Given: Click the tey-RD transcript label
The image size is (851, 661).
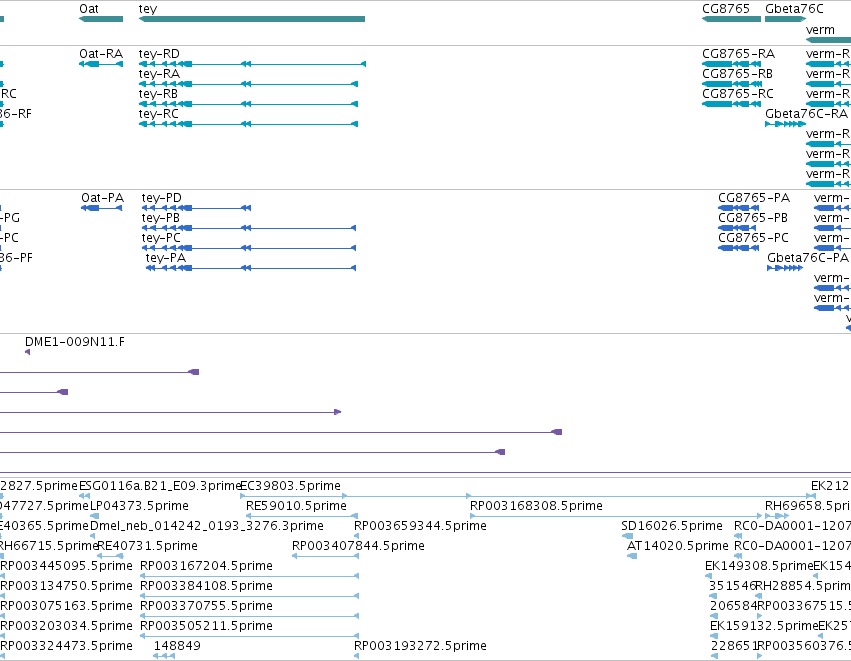Looking at the screenshot, I should pyautogui.click(x=159, y=54).
